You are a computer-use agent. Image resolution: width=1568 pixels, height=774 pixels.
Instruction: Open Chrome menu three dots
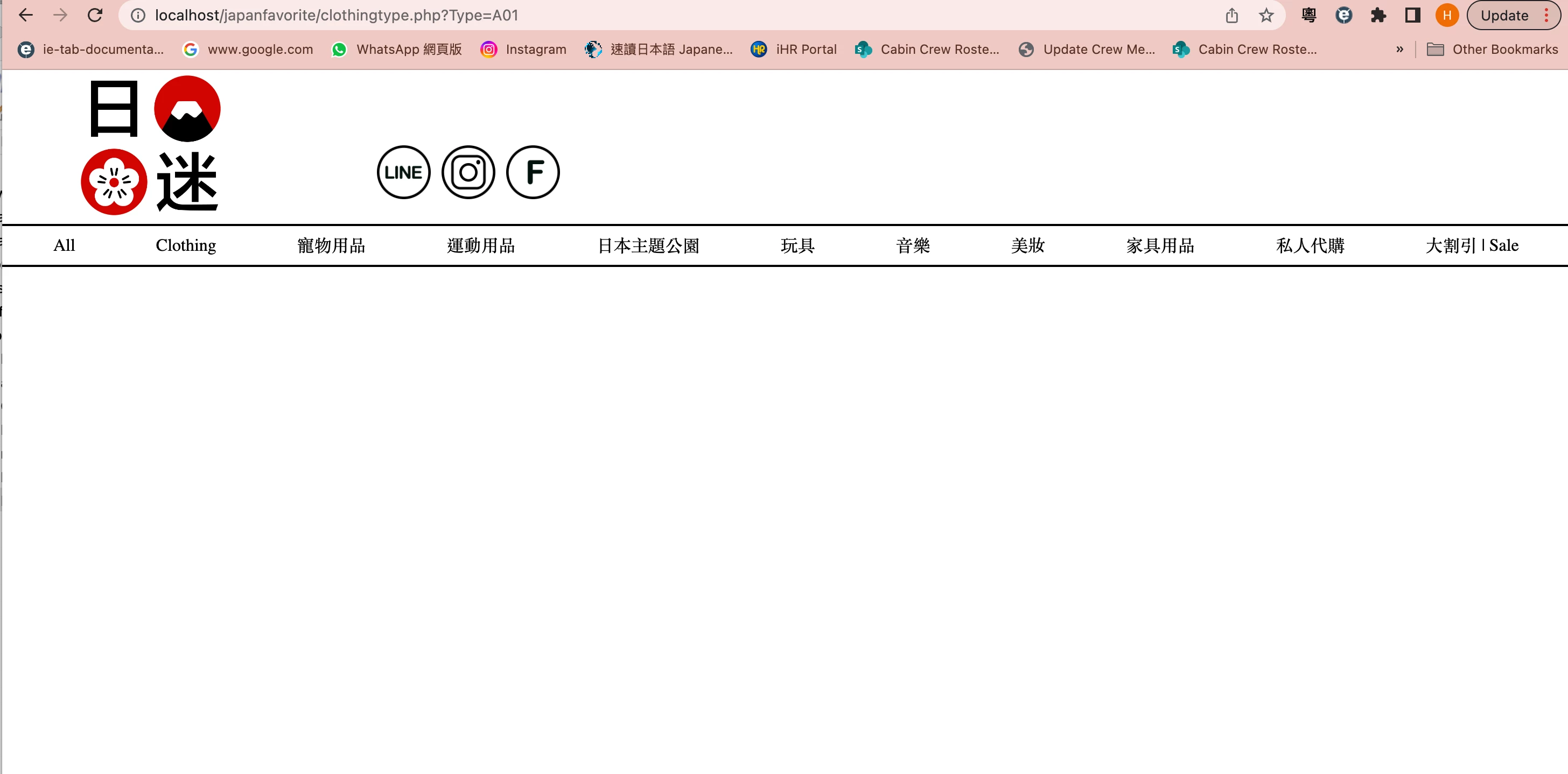pos(1546,15)
